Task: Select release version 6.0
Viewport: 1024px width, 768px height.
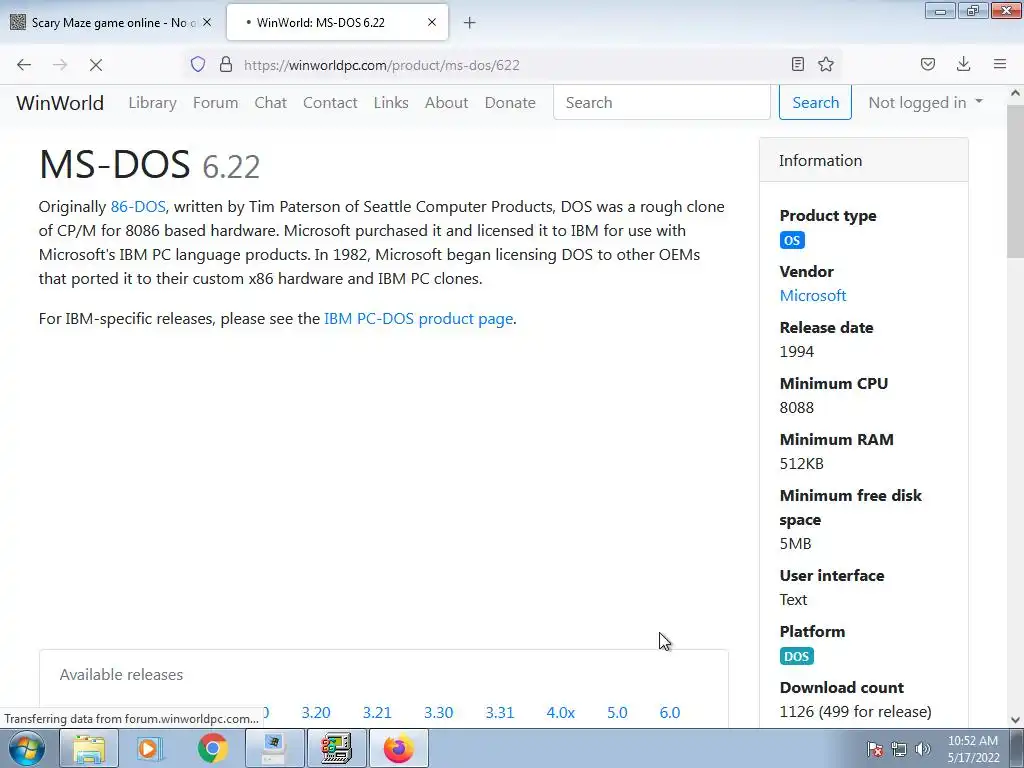Action: coord(670,712)
